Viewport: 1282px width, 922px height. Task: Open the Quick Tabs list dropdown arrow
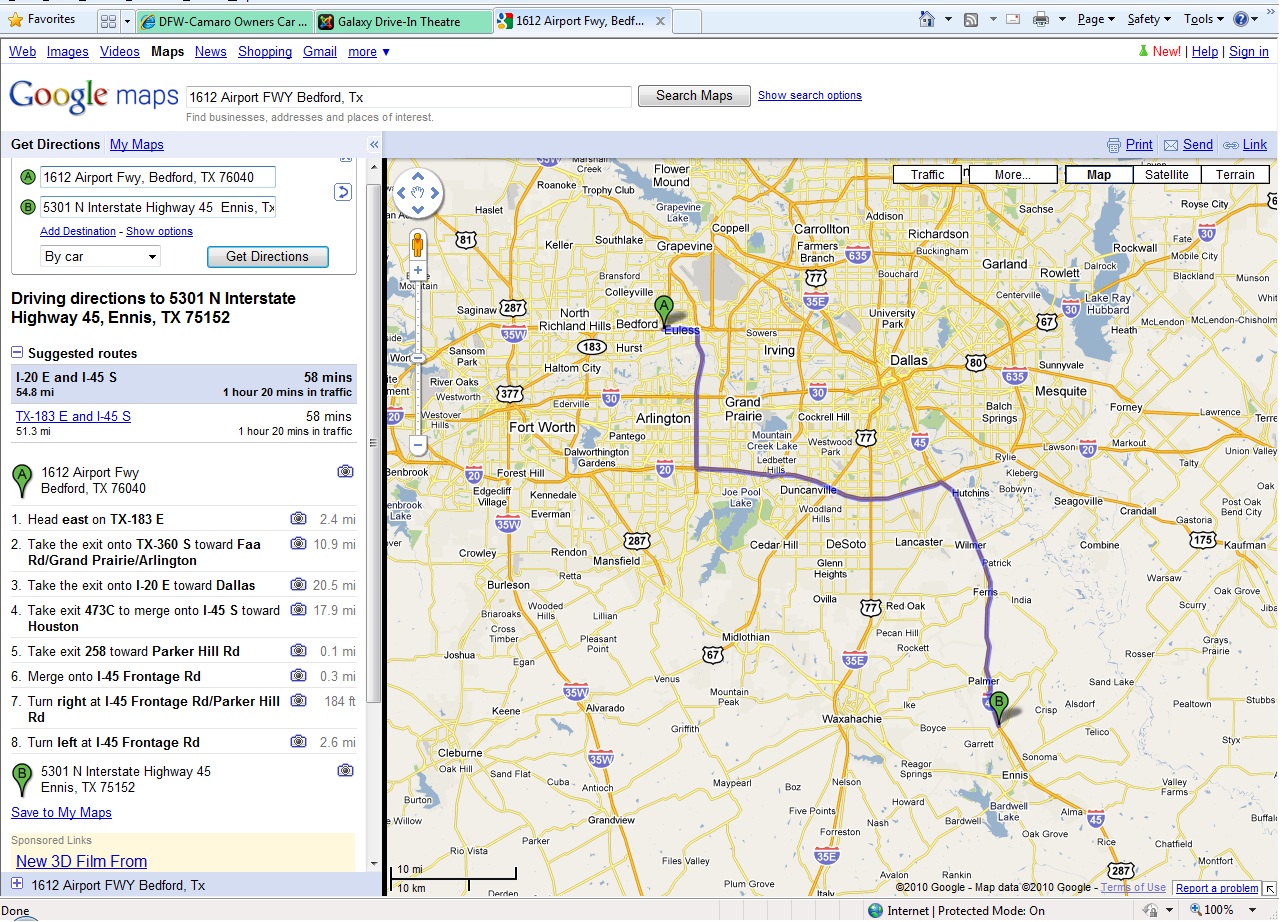click(127, 21)
